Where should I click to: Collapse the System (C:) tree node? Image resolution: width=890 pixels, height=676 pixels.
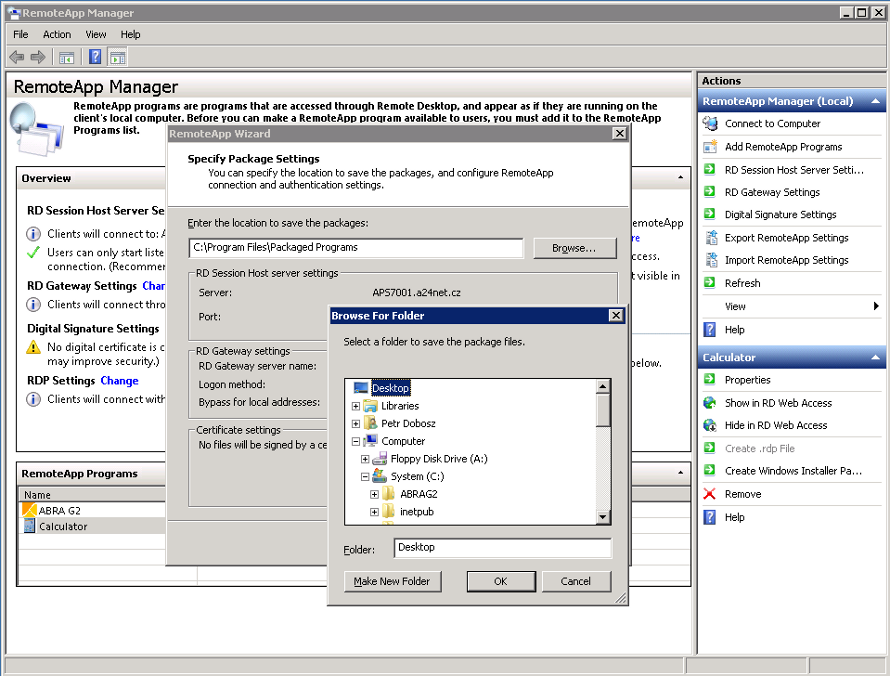(365, 477)
